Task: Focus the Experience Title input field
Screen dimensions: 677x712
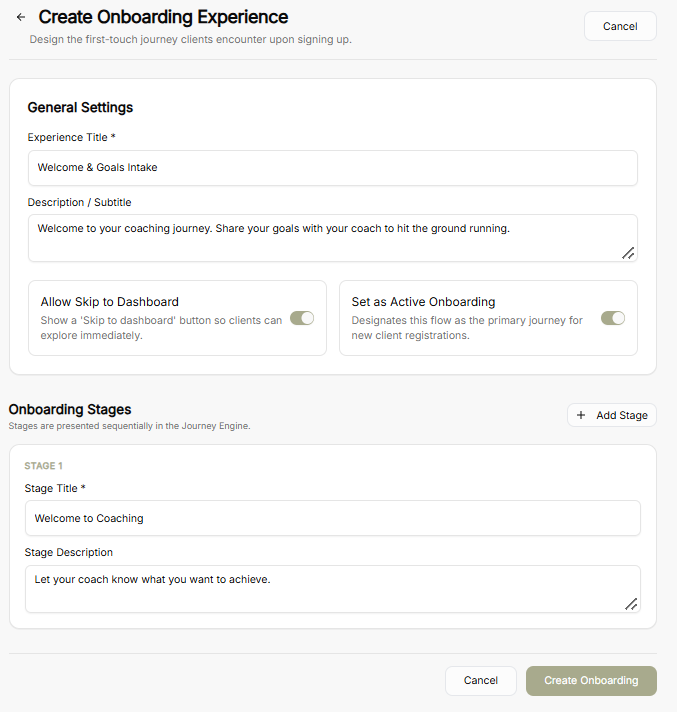Action: pyautogui.click(x=333, y=168)
